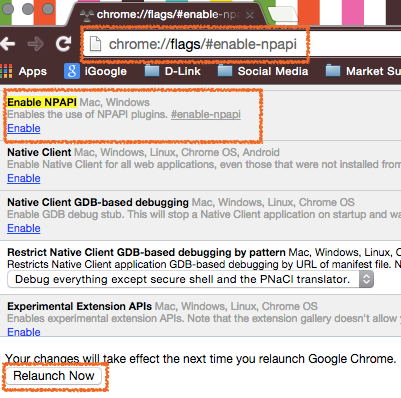Enable Native Client GDB-based debugging
The height and width of the screenshot is (398, 401).
click(x=24, y=228)
